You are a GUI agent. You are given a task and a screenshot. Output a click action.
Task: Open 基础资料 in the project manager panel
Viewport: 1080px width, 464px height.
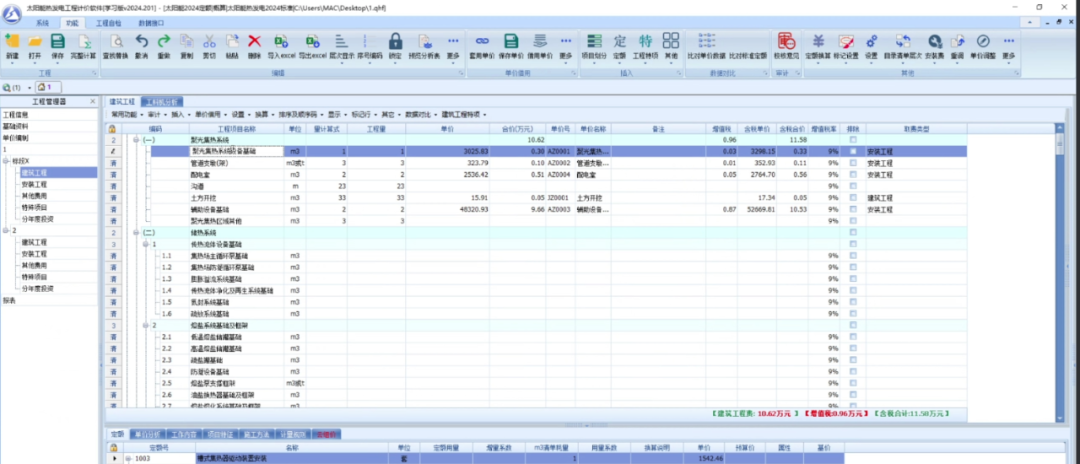pyautogui.click(x=16, y=127)
